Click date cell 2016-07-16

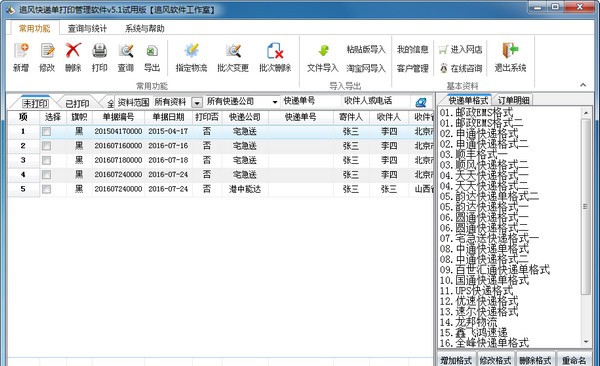pyautogui.click(x=168, y=146)
